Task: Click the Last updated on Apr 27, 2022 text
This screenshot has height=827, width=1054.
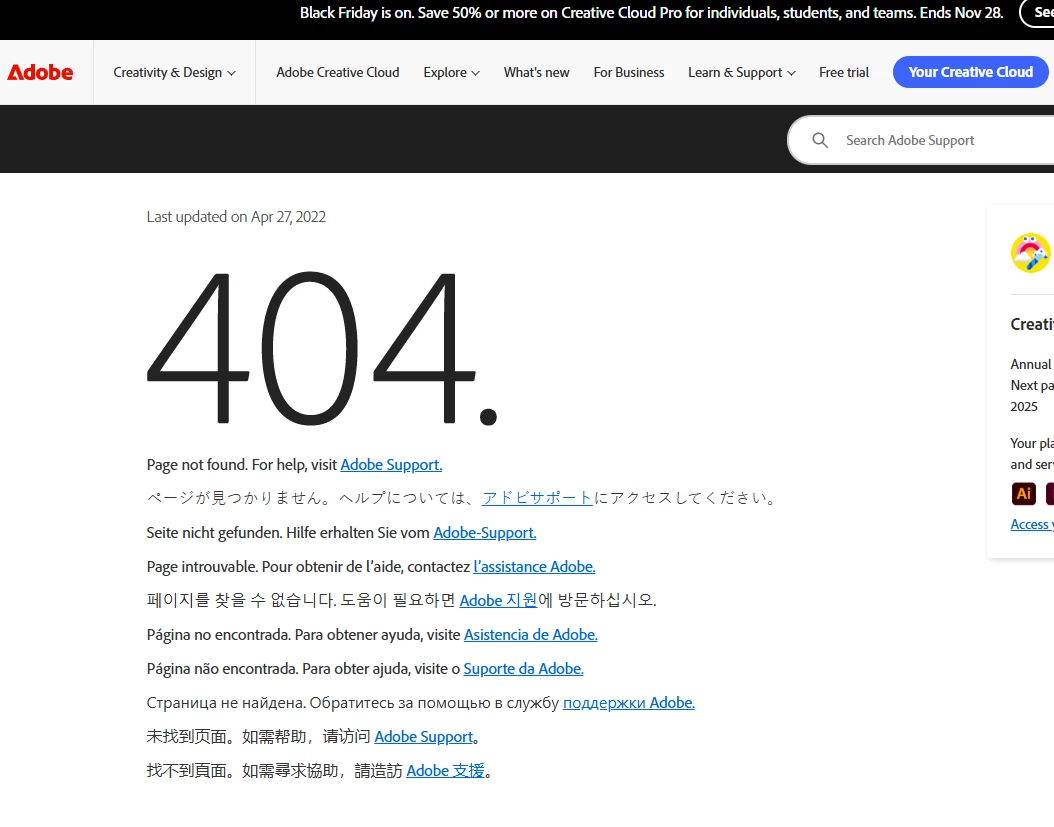Action: click(236, 216)
